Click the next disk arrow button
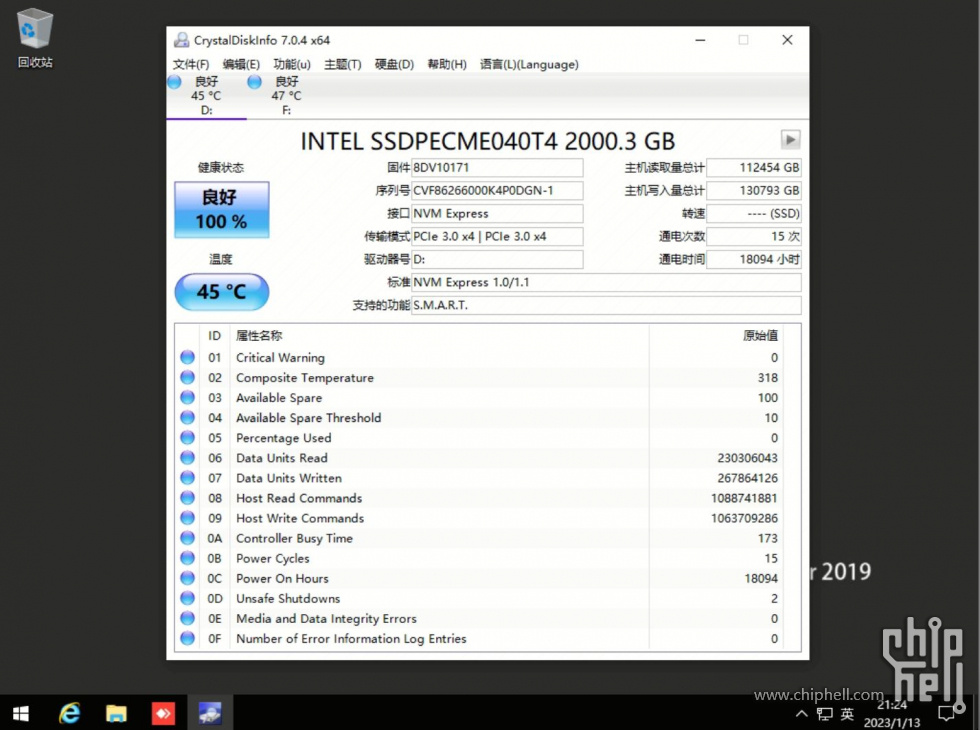 click(790, 139)
